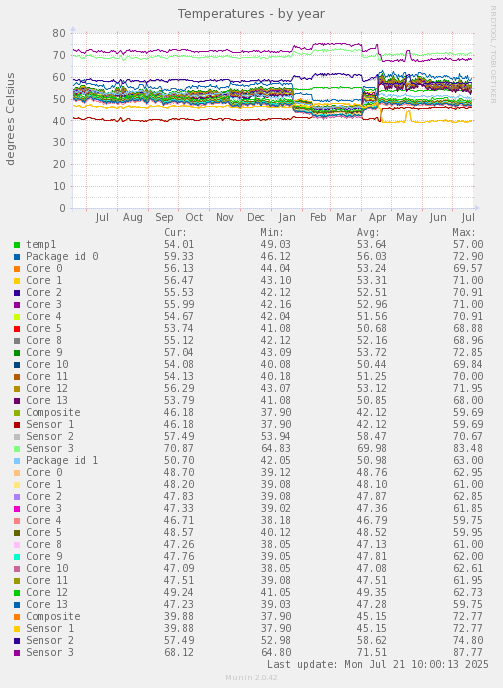Click the Core 13 label in row showing 53.79
This screenshot has height=688, width=503.
[x=47, y=401]
